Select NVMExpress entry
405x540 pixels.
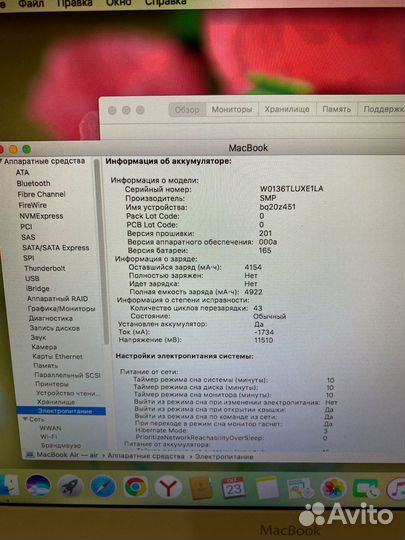(41, 216)
